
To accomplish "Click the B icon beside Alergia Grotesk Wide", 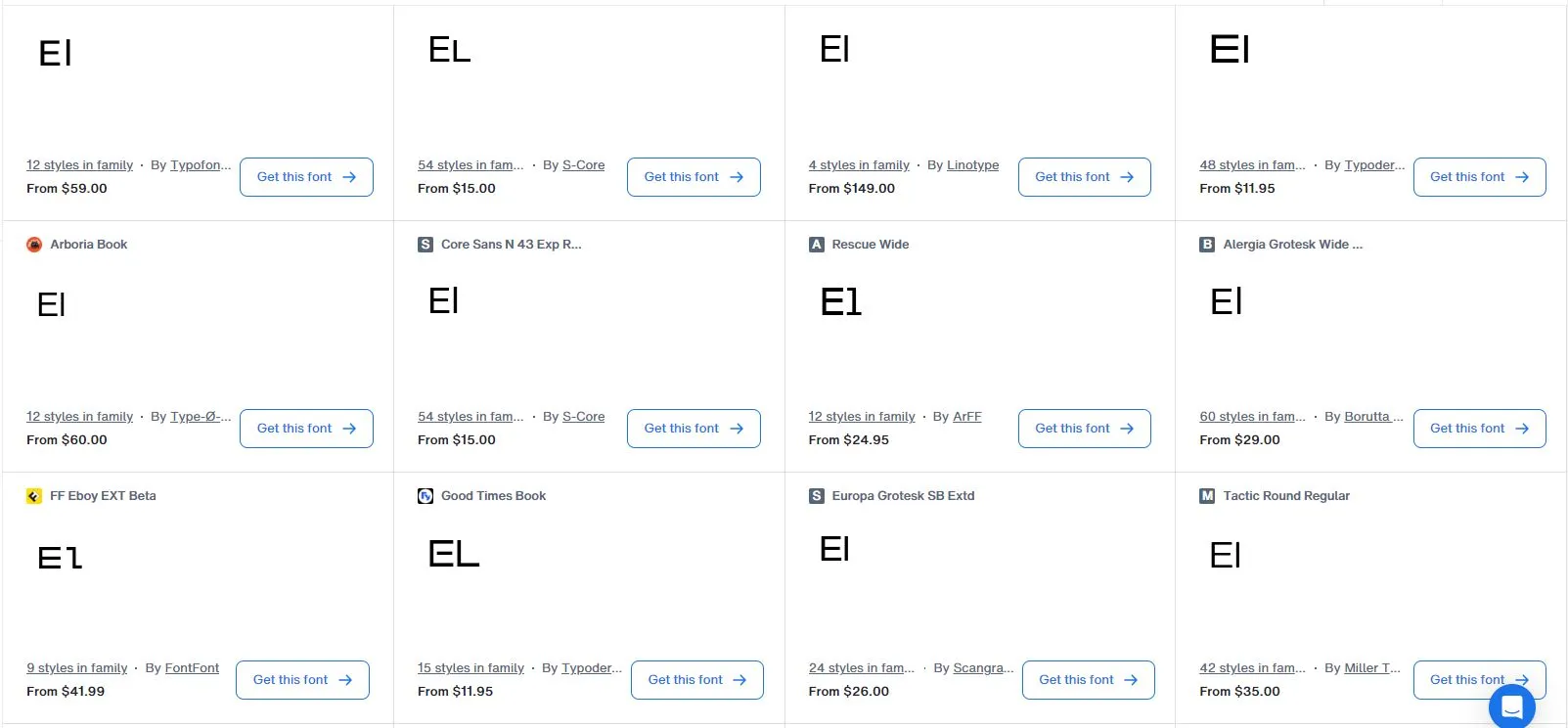I will coord(1207,245).
